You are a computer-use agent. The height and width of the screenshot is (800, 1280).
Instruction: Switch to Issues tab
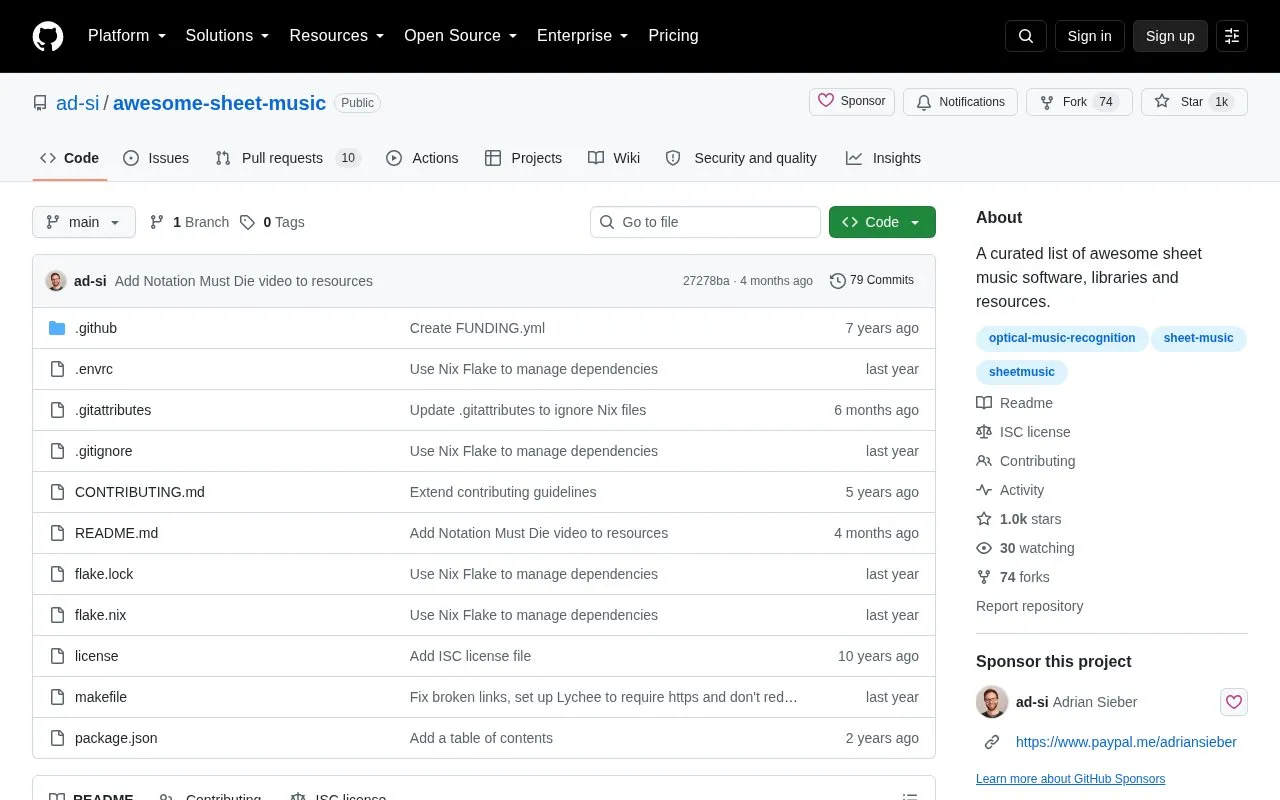coord(156,158)
